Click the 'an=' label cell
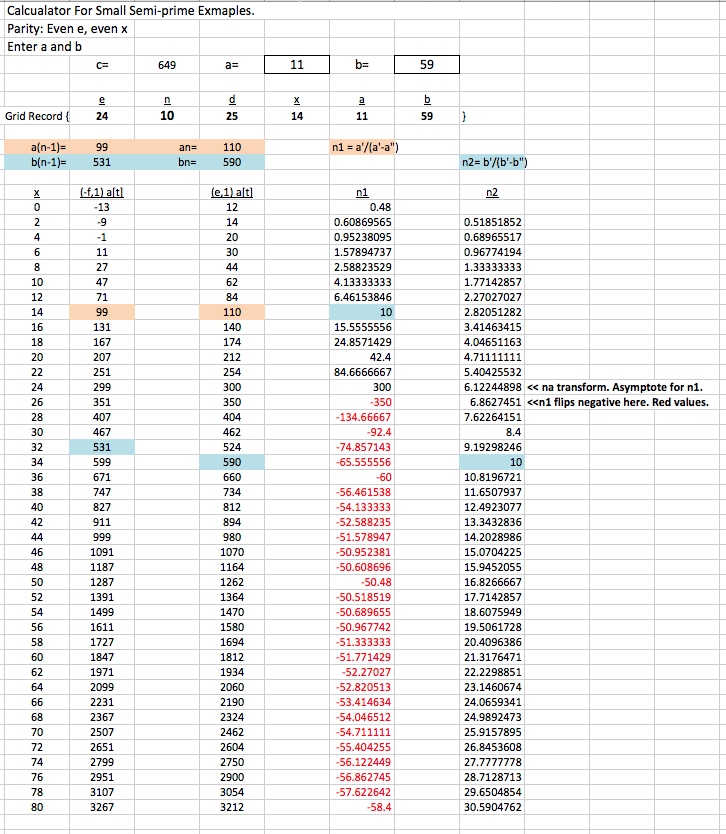The height and width of the screenshot is (834, 726). [188, 147]
